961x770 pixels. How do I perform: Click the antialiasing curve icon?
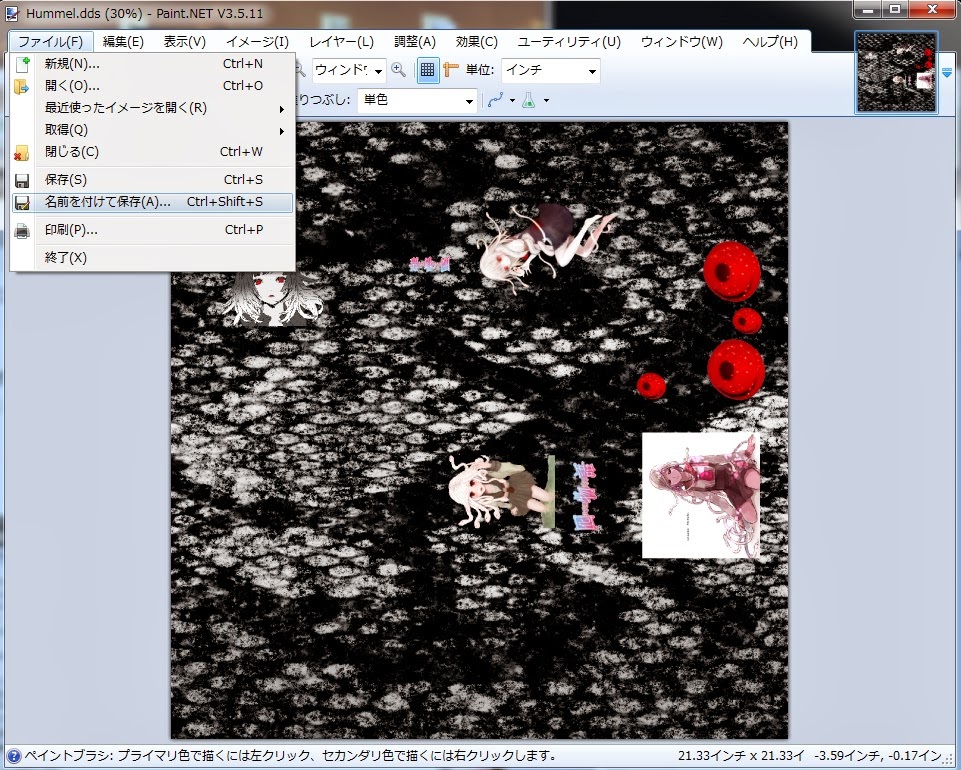pos(495,100)
